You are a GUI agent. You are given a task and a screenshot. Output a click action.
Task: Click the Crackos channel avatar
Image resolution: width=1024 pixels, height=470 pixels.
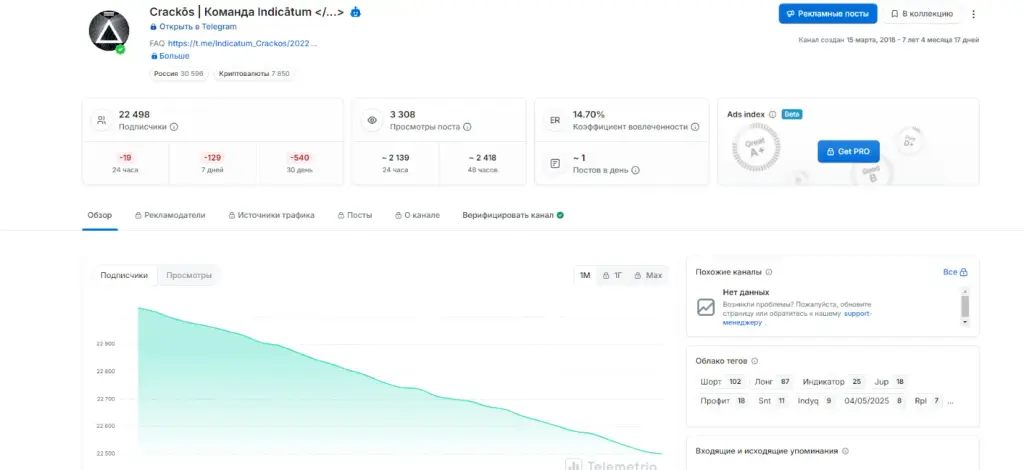108,31
